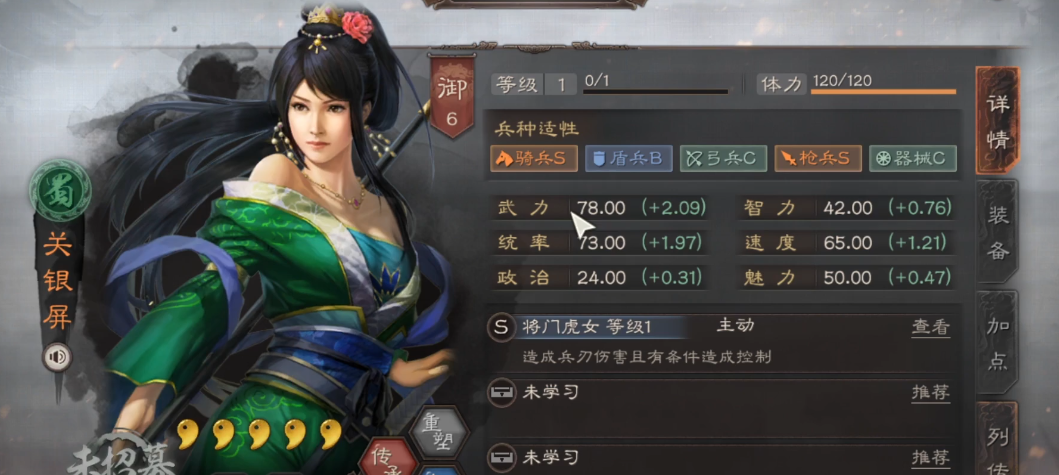Play the character voice speaker icon

pyautogui.click(x=57, y=358)
